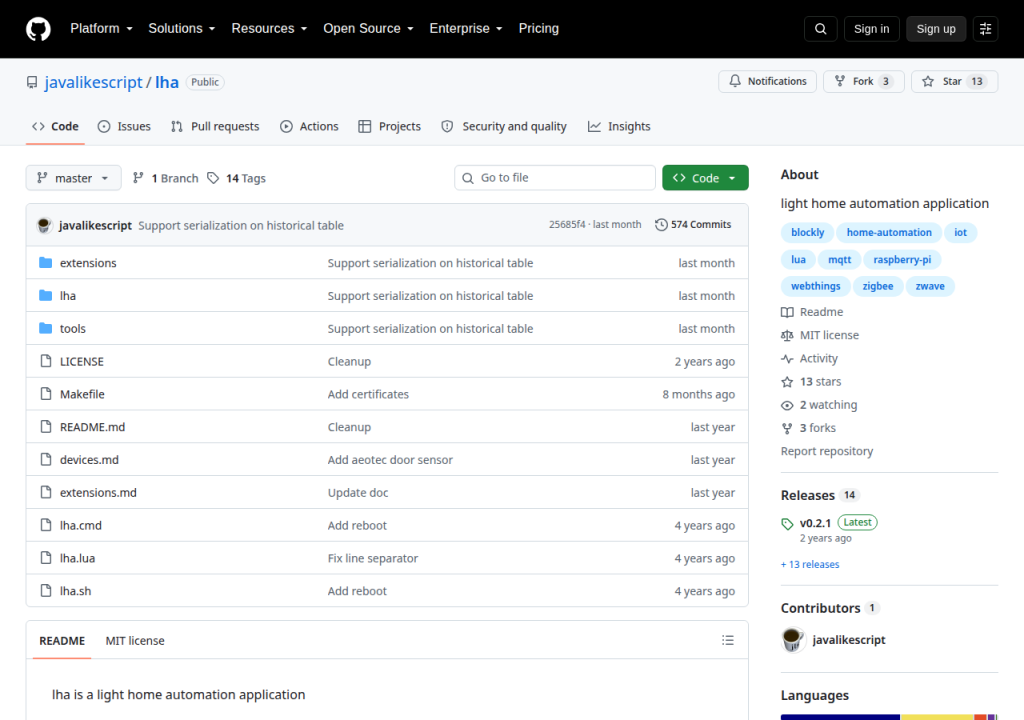
Task: Open the extensions.md file
Action: click(98, 492)
